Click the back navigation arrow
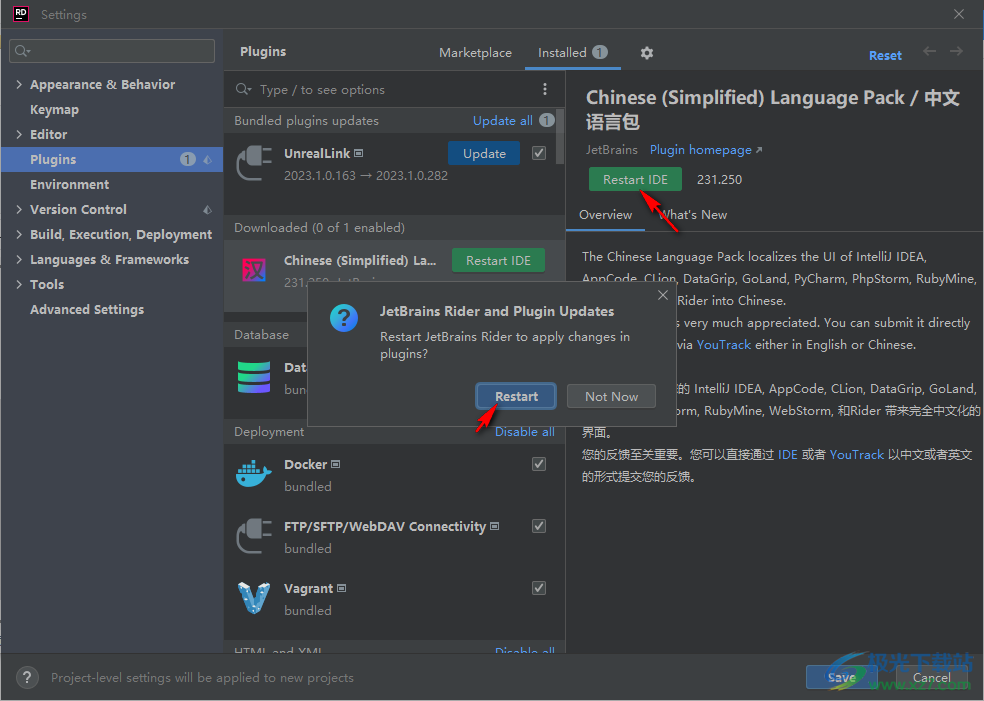The height and width of the screenshot is (701, 984). [x=929, y=51]
